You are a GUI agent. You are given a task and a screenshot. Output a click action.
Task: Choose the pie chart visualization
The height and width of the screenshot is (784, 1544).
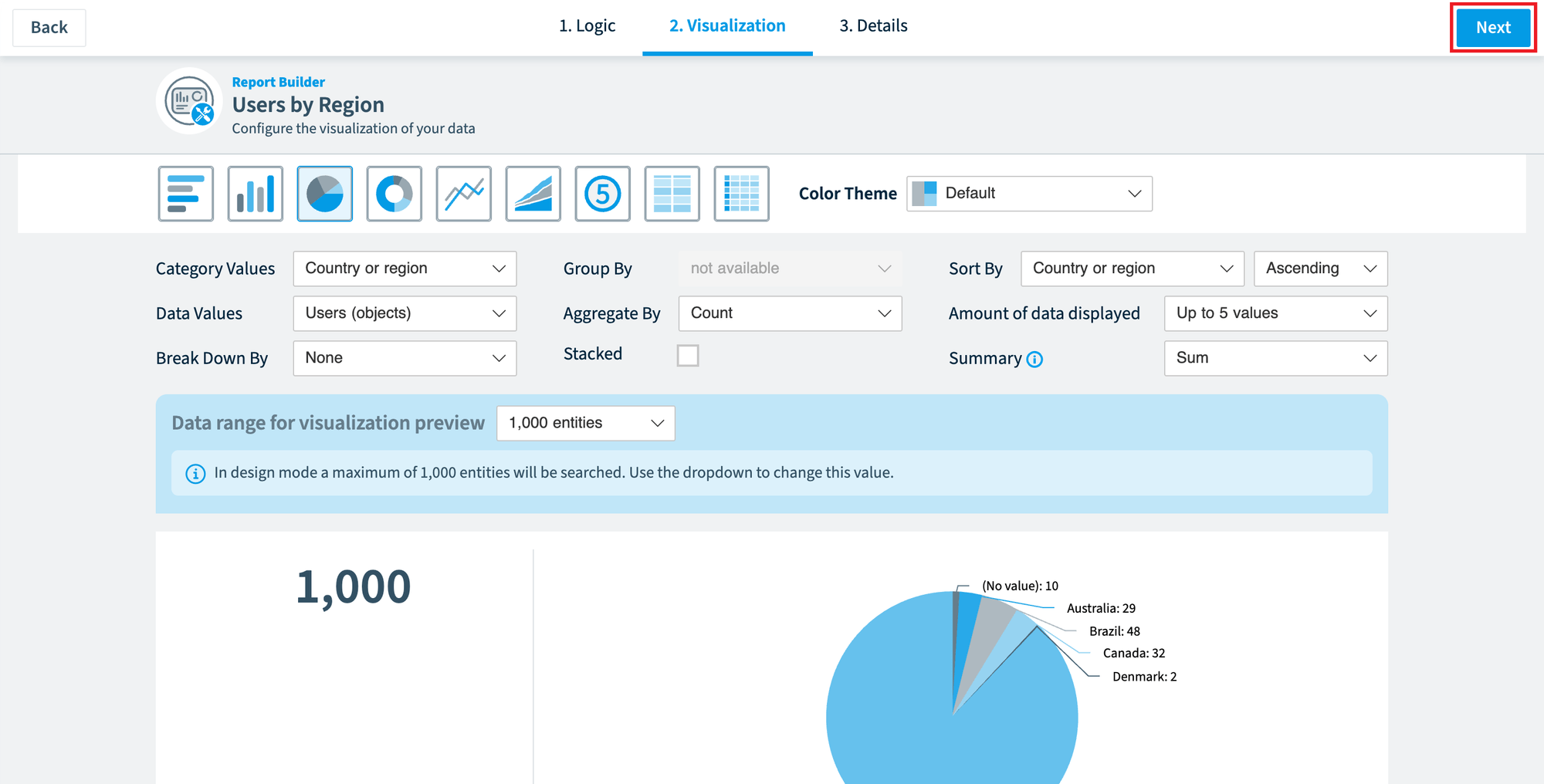325,194
